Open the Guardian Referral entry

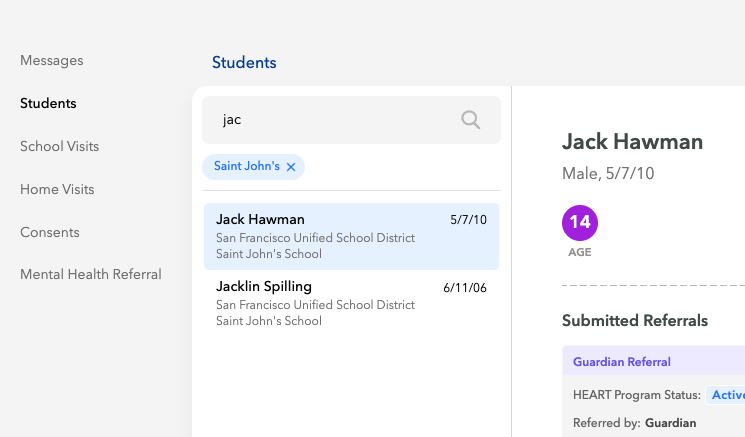pos(621,362)
